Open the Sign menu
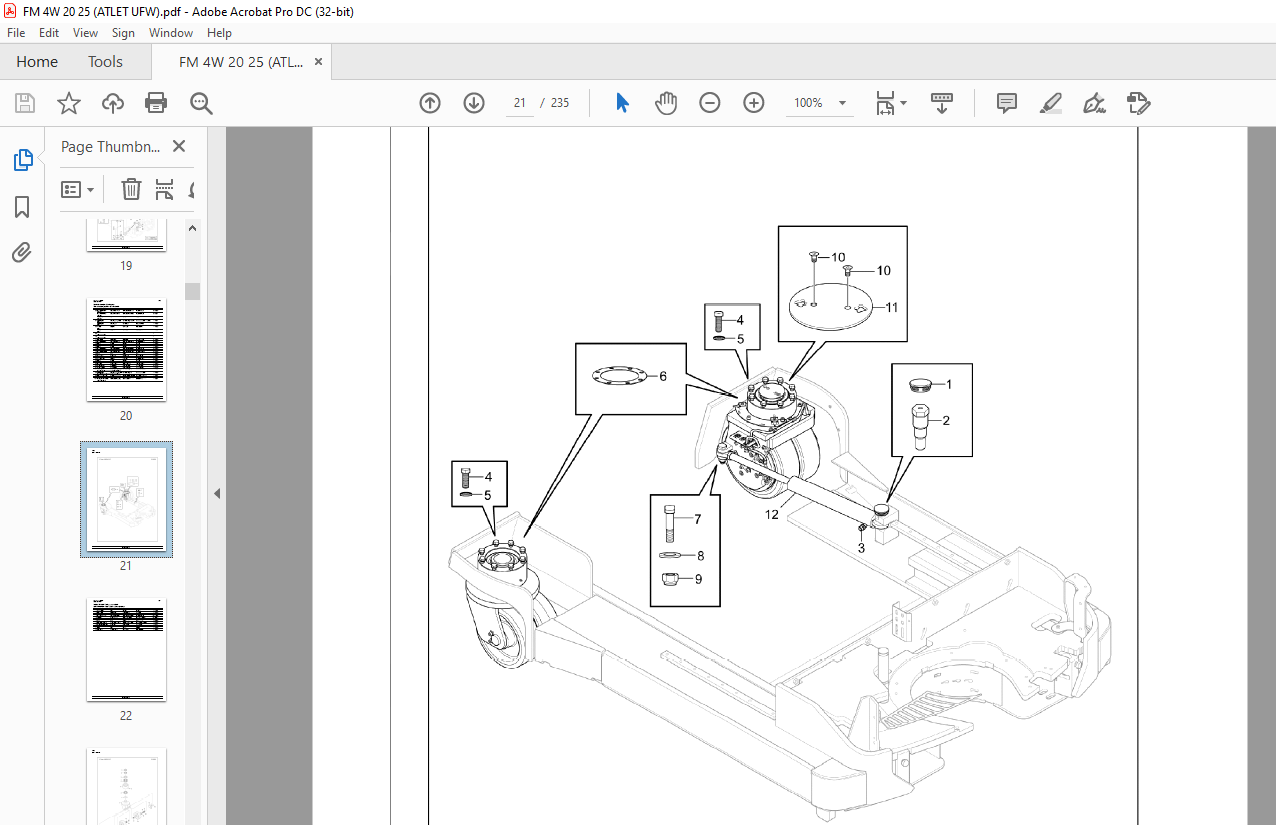Viewport: 1276px width, 825px height. pyautogui.click(x=123, y=33)
